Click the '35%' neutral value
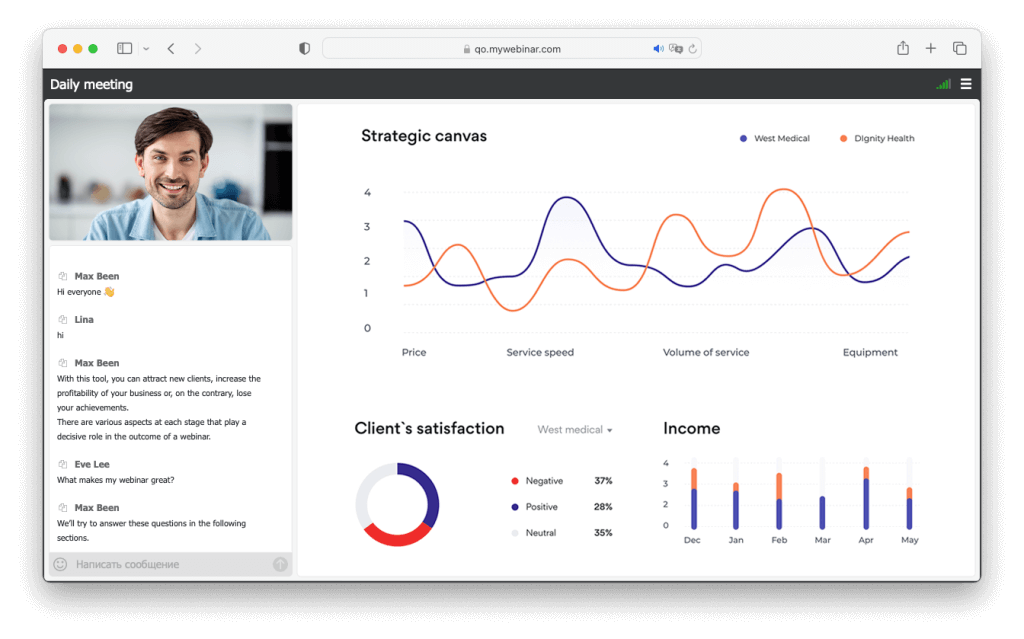 click(603, 533)
